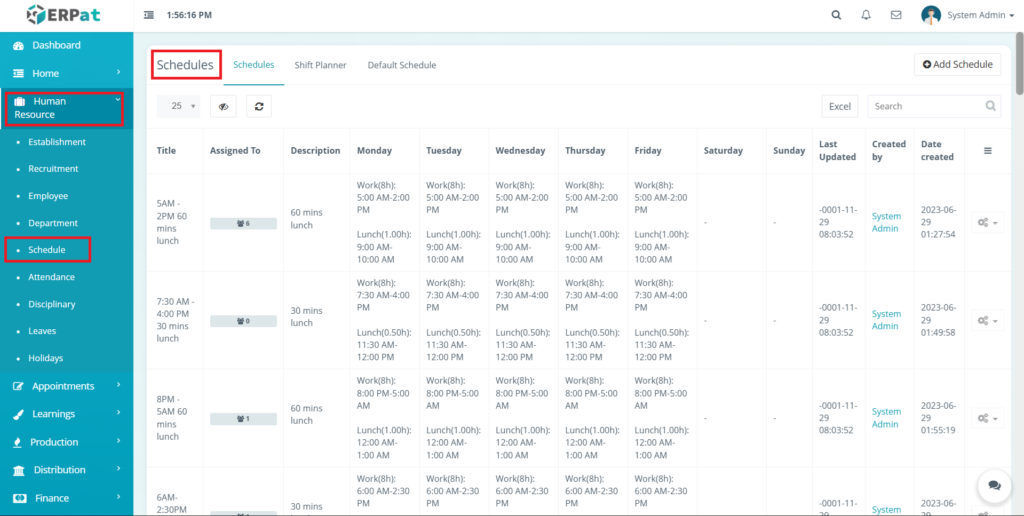This screenshot has height=516, width=1024.
Task: Open the 25 rows-per-page dropdown
Action: pyautogui.click(x=179, y=106)
